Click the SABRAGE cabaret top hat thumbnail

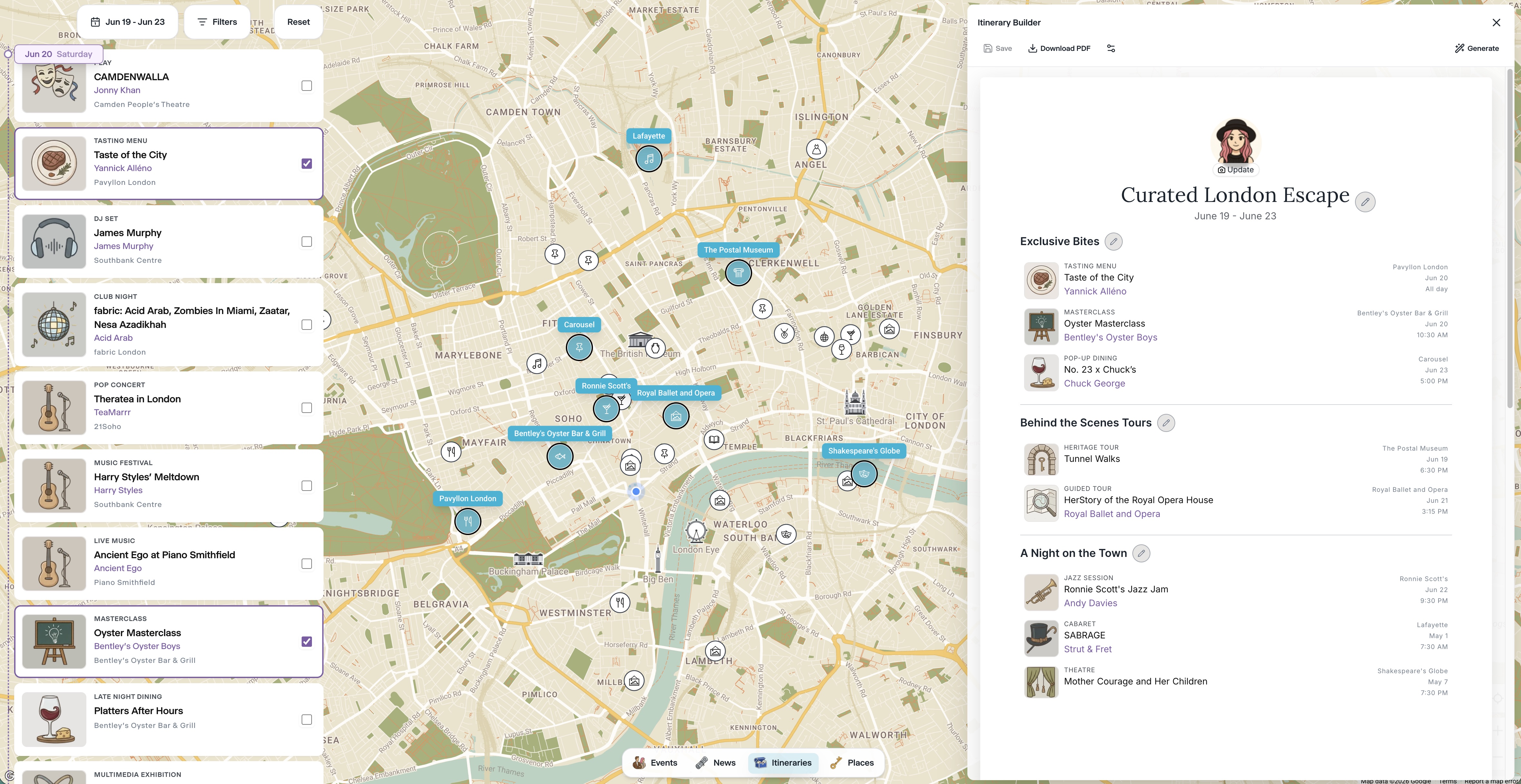[x=1041, y=637]
